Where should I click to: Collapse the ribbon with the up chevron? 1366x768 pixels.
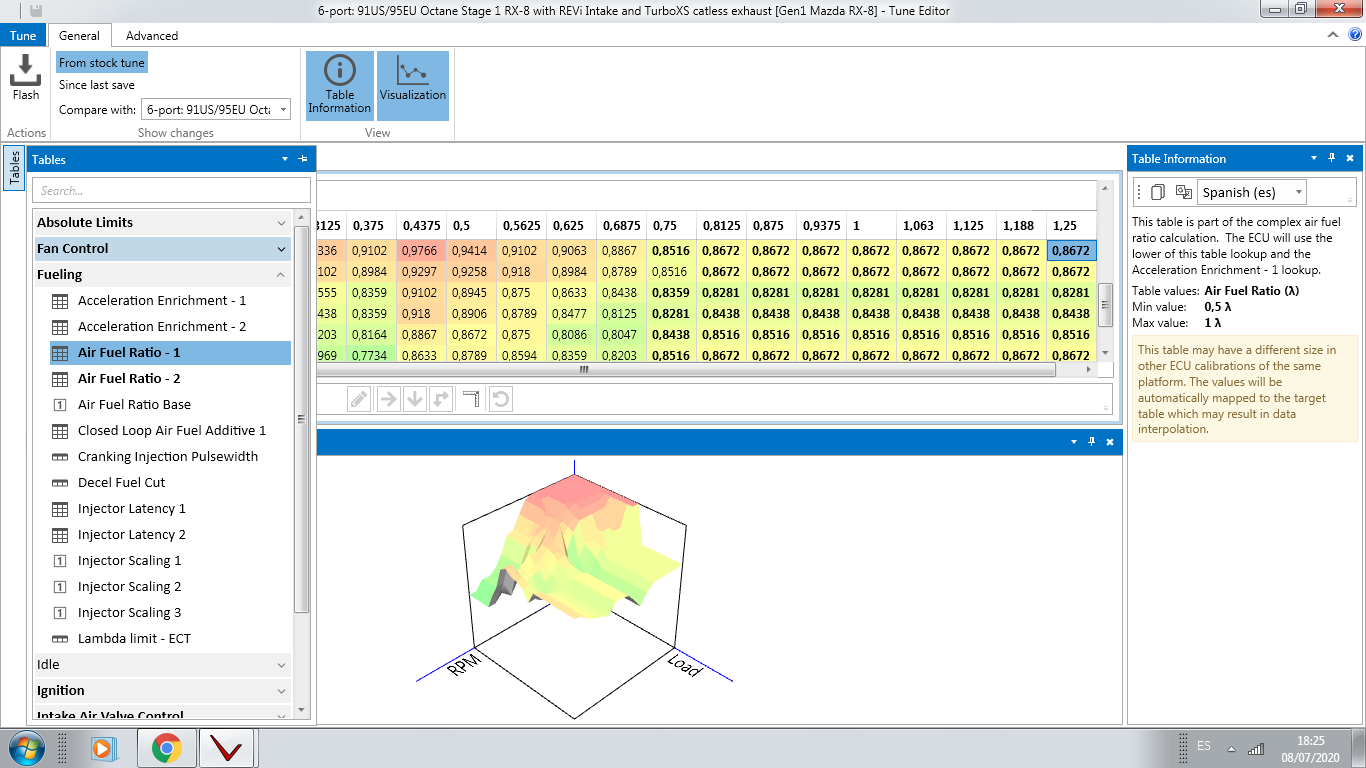click(1333, 35)
